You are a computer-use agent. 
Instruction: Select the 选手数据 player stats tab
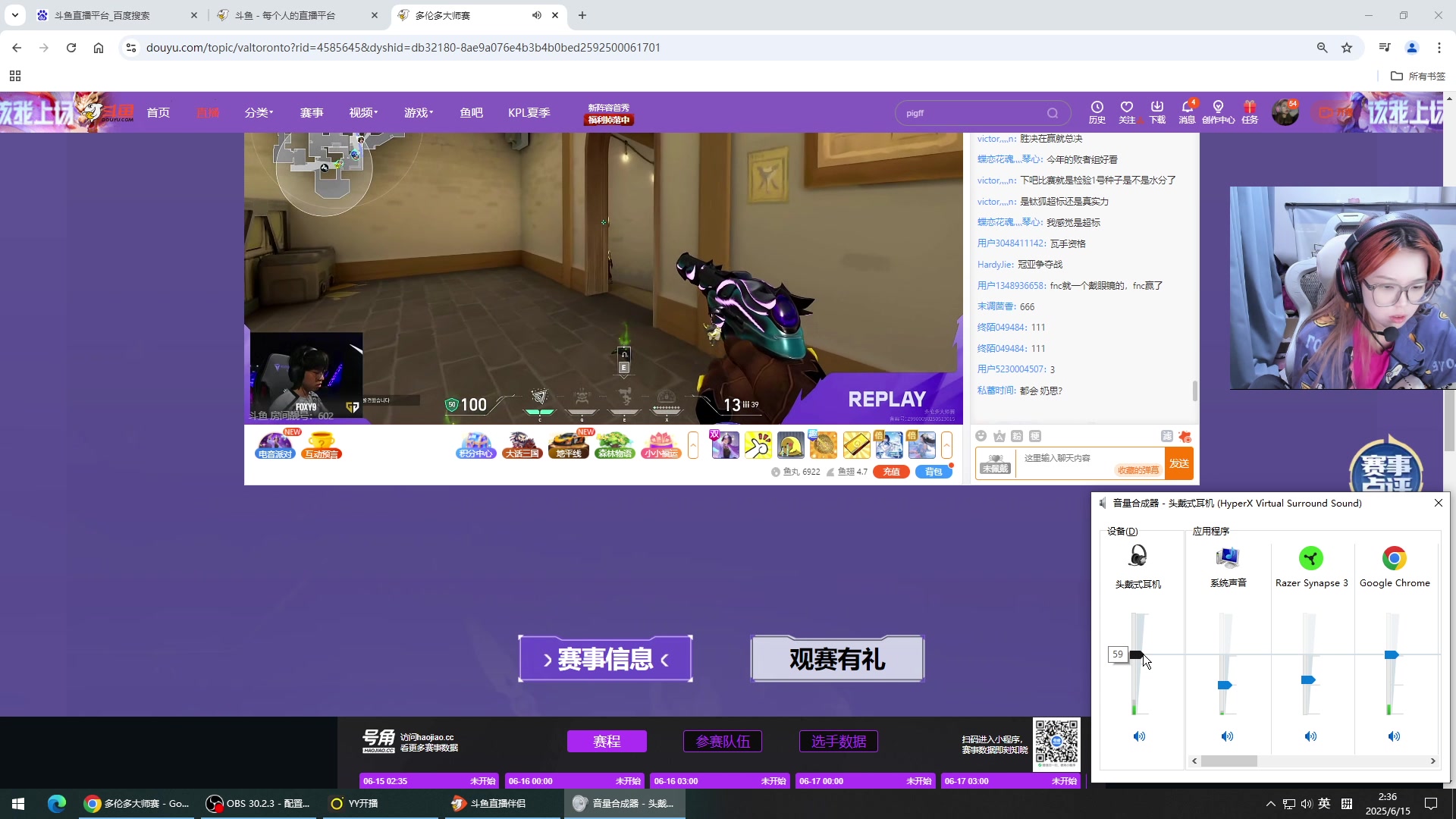point(839,741)
